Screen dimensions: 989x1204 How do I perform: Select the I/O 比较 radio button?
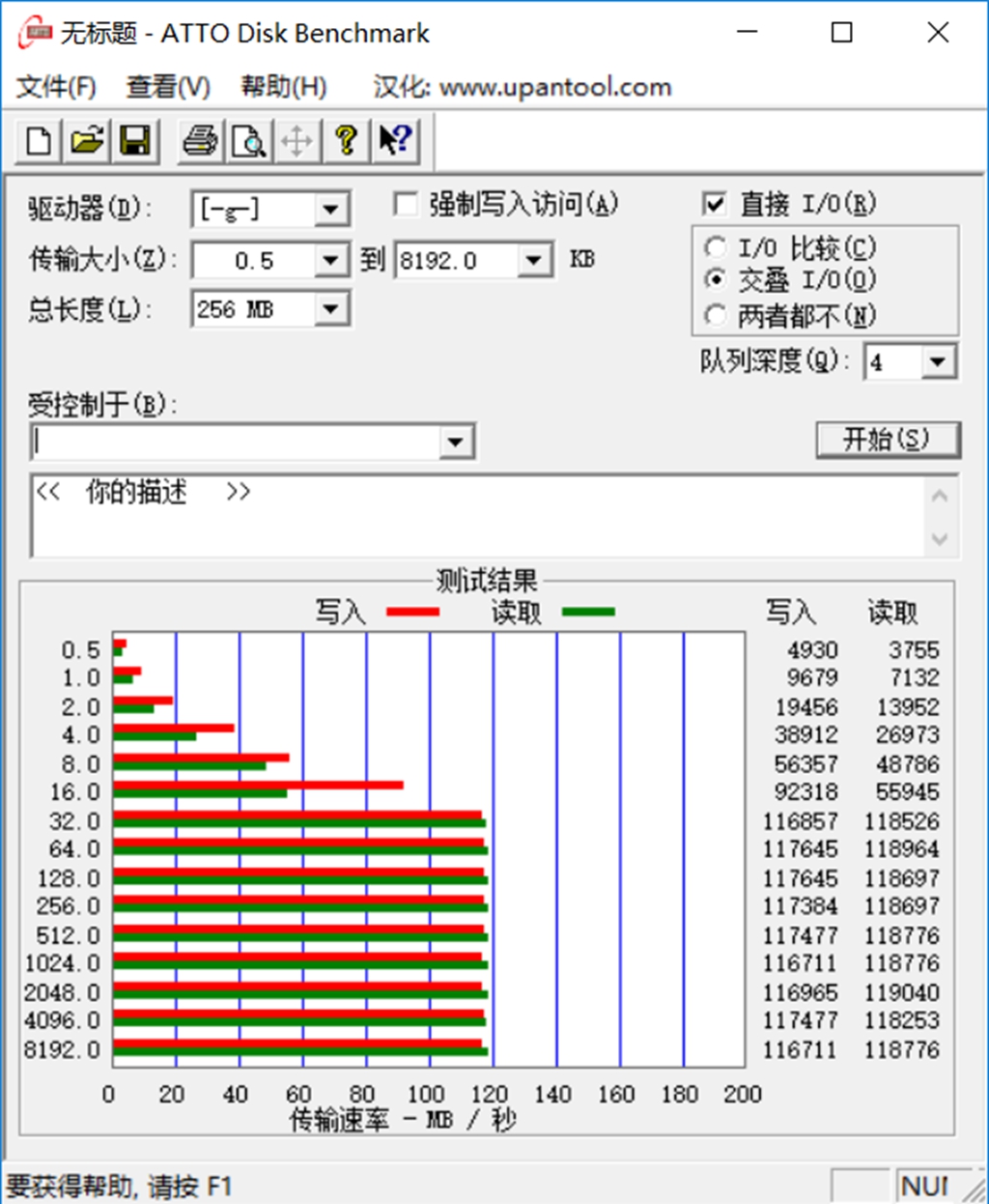click(716, 247)
